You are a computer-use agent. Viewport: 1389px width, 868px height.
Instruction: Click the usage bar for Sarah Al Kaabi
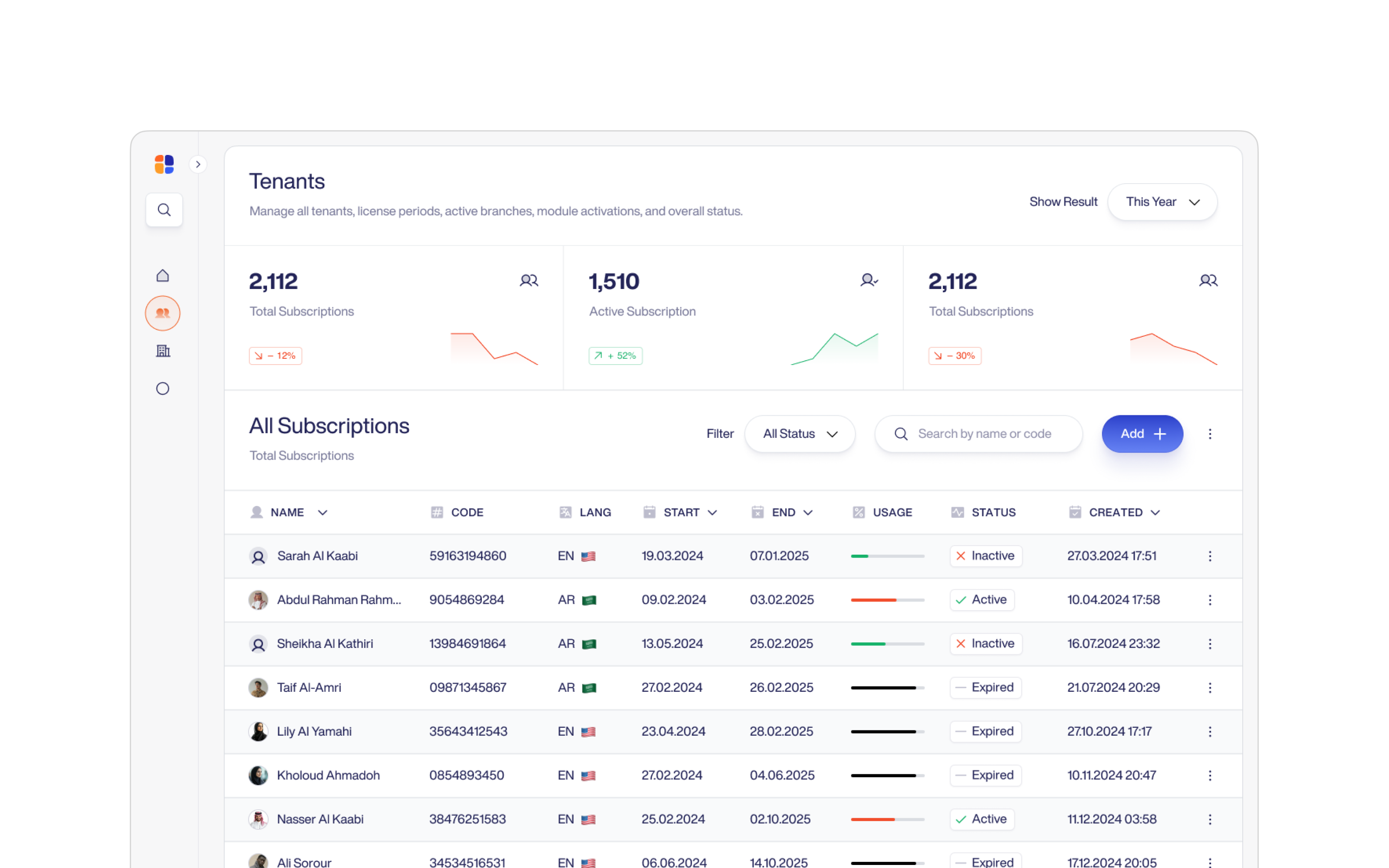pos(887,556)
